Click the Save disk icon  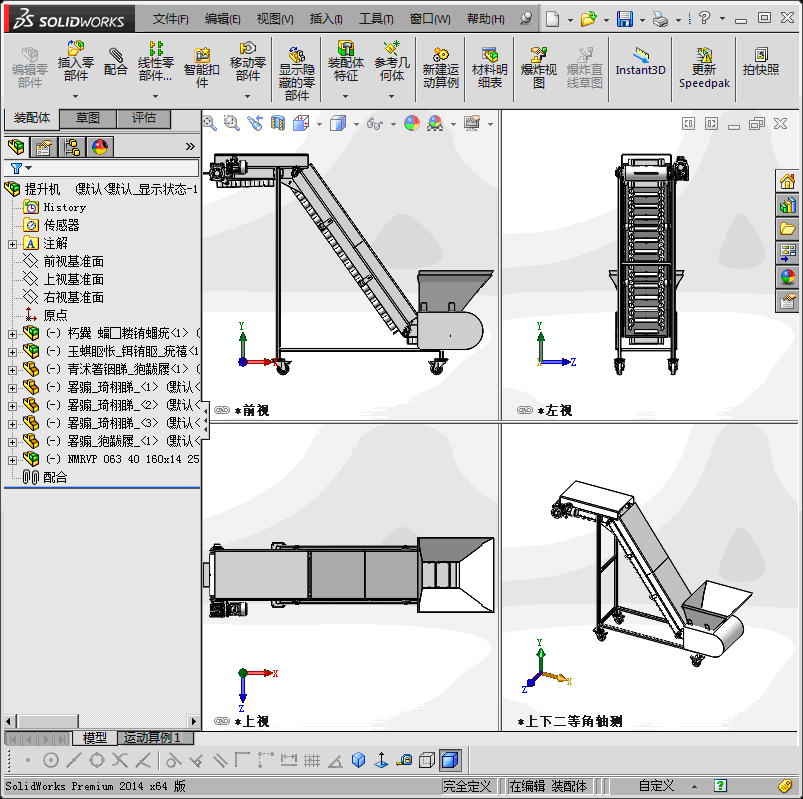click(625, 19)
